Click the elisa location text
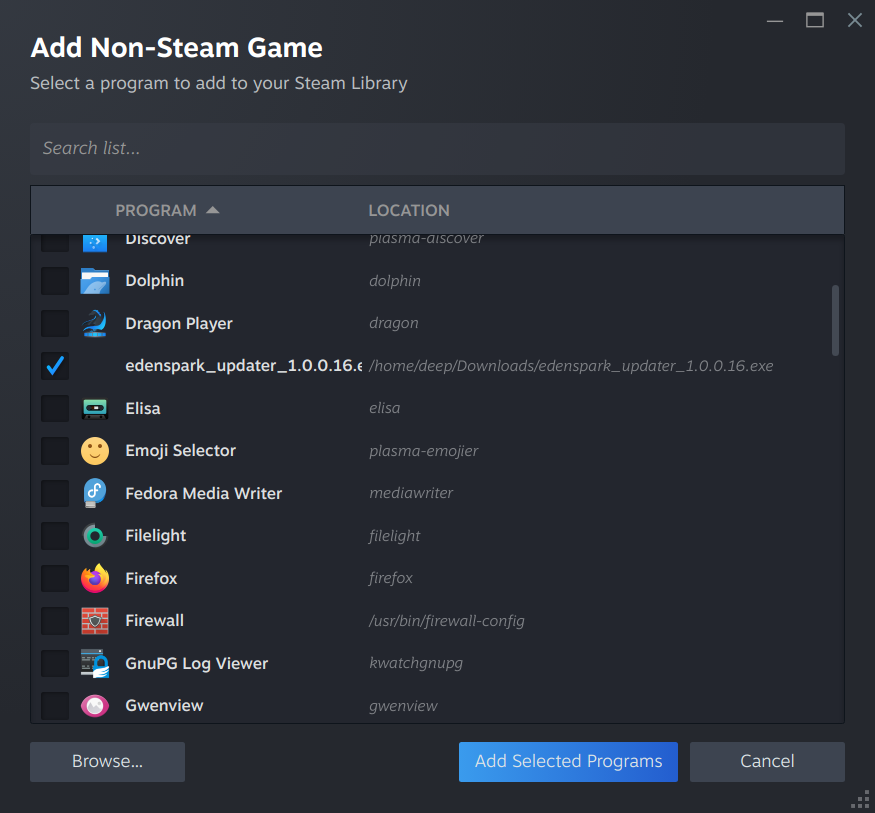 384,408
